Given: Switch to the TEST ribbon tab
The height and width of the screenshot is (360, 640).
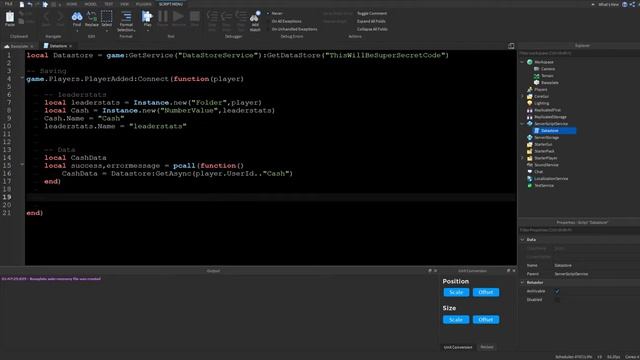Looking at the screenshot, I should pos(109,4).
